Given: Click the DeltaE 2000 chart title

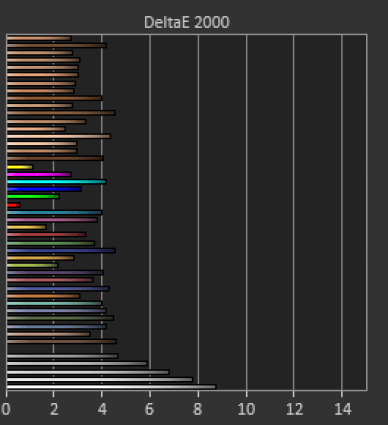Looking at the screenshot, I should (x=187, y=22).
